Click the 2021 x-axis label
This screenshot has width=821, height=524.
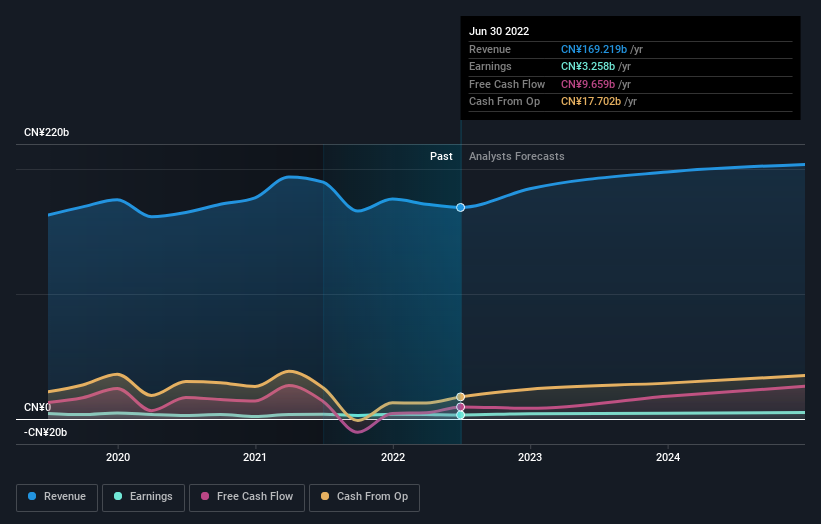click(255, 457)
